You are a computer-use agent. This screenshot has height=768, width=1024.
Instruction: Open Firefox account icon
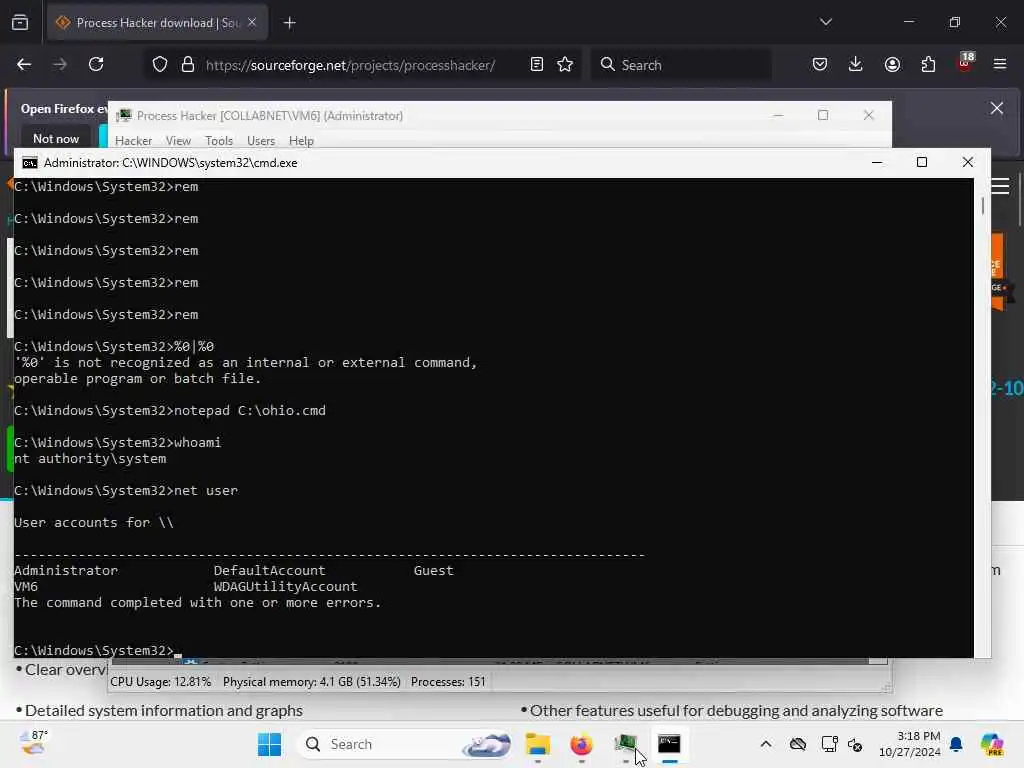[892, 65]
